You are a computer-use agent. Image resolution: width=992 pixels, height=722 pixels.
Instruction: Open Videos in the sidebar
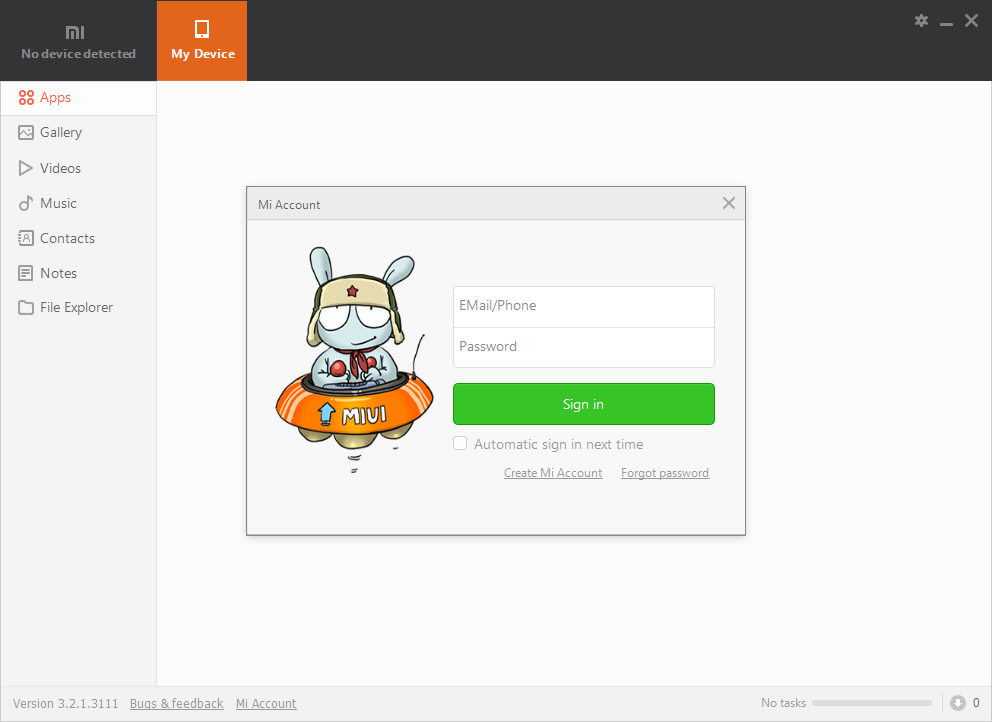(x=78, y=168)
